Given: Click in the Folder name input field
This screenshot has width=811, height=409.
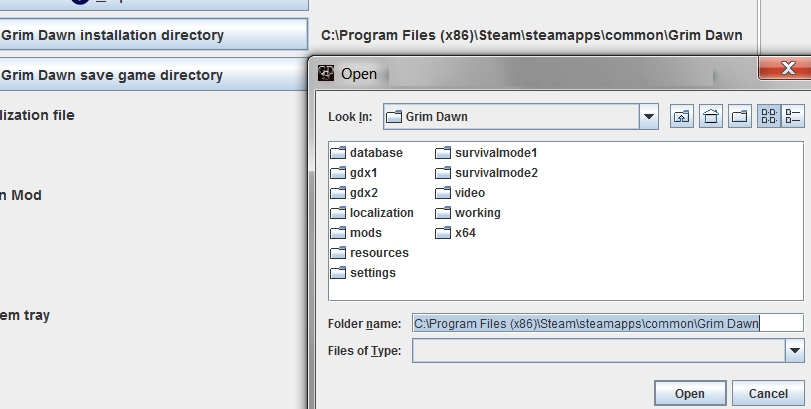Looking at the screenshot, I should (x=608, y=323).
